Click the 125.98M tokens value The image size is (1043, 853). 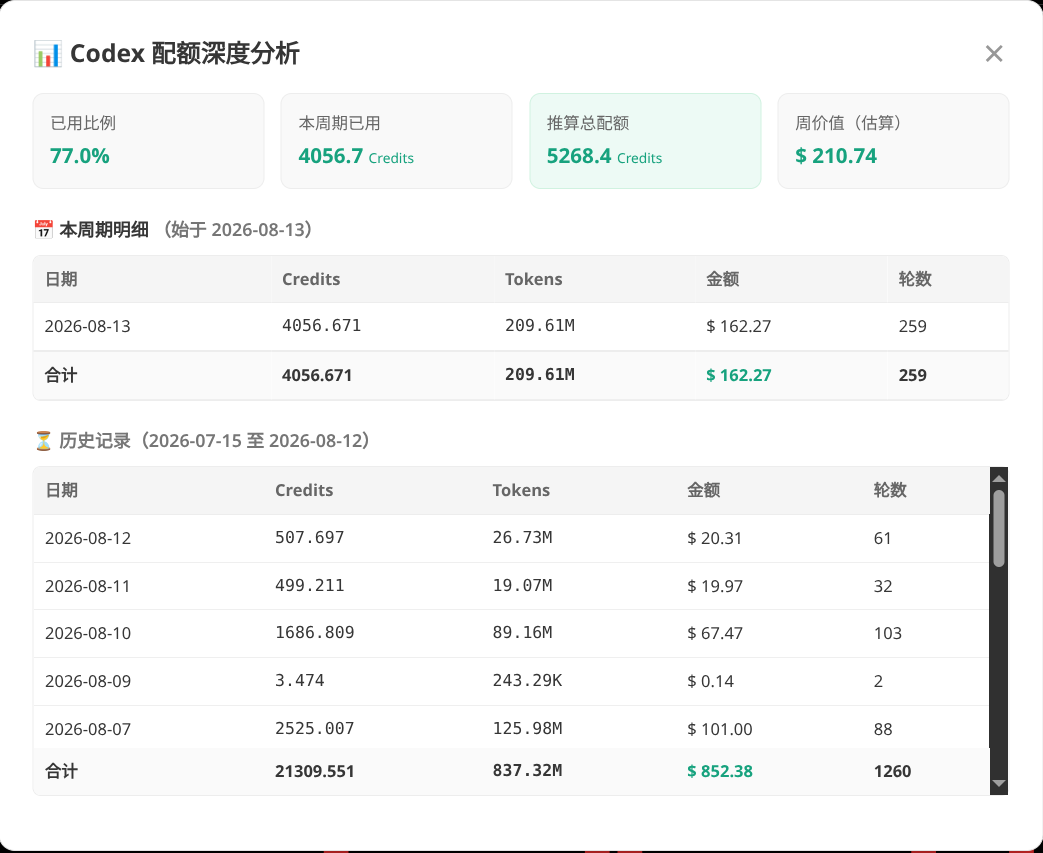(527, 729)
